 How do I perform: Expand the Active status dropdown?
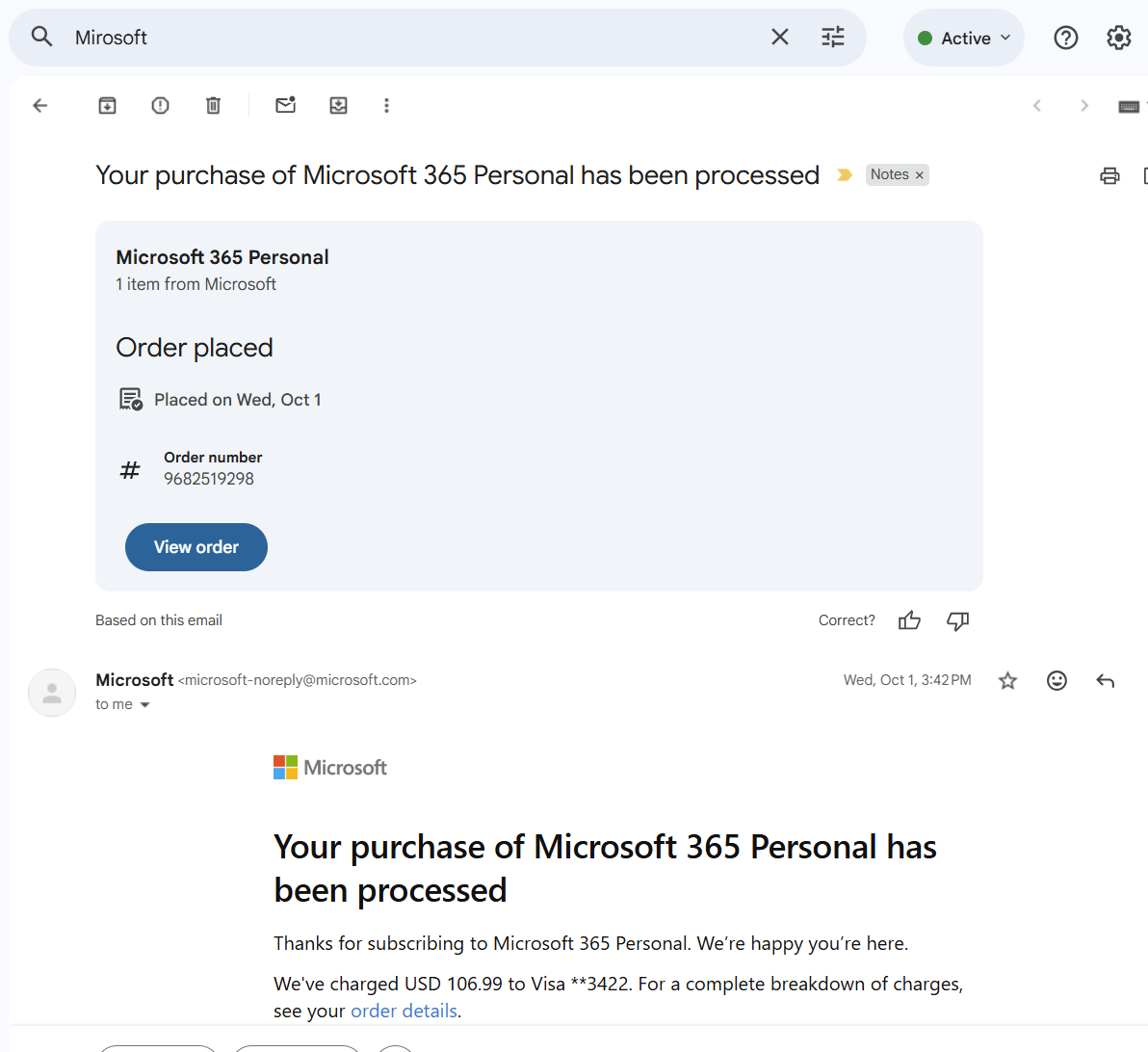(964, 39)
